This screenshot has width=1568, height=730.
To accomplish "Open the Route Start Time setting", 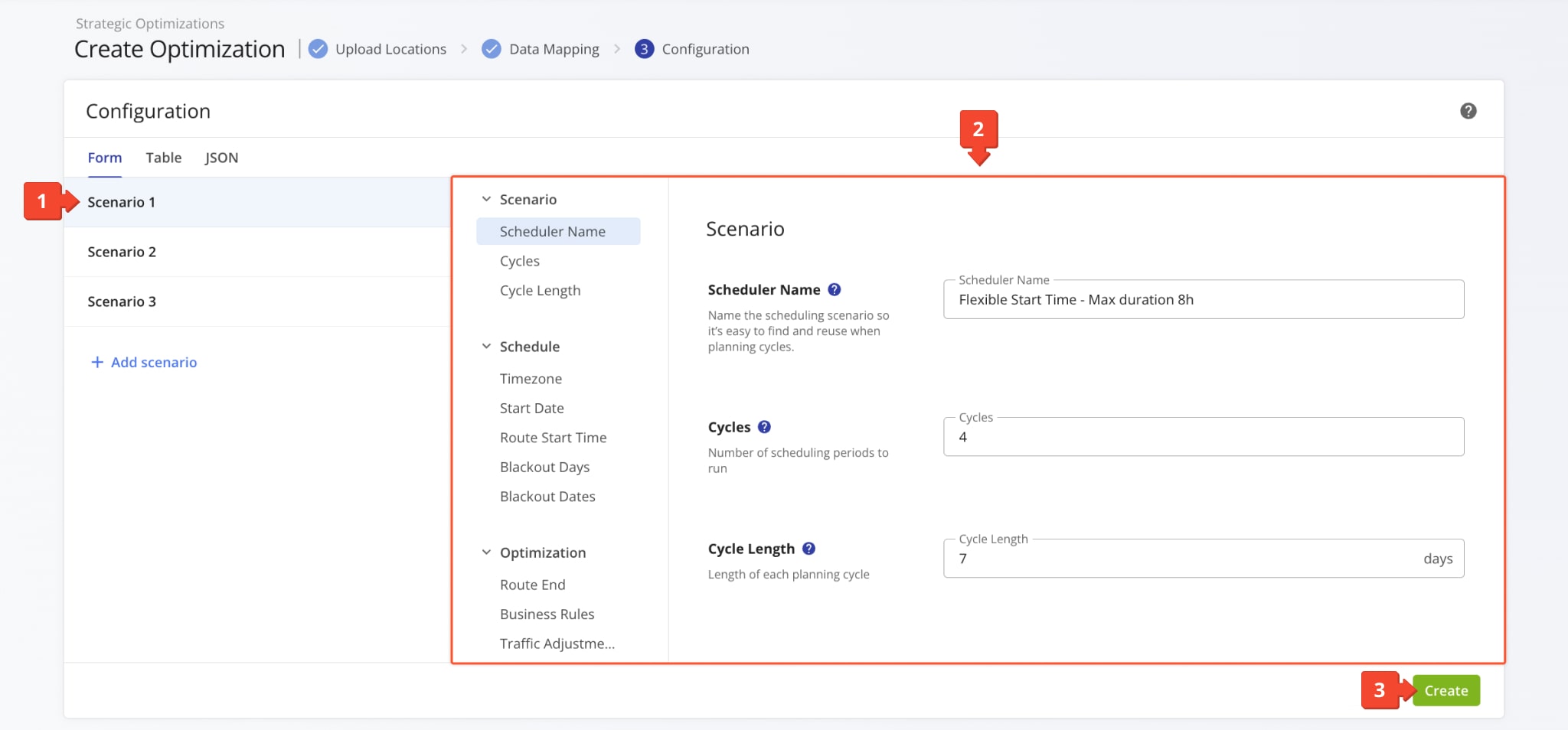I will 553,438.
